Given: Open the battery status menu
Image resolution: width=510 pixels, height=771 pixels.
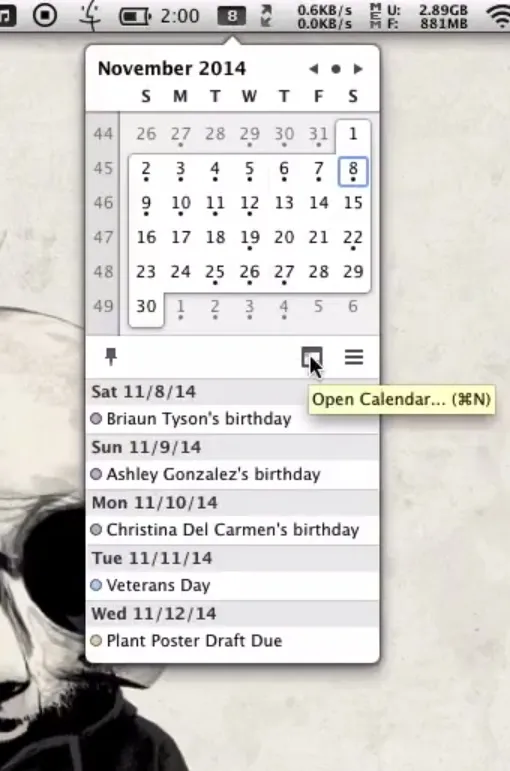Looking at the screenshot, I should (135, 17).
